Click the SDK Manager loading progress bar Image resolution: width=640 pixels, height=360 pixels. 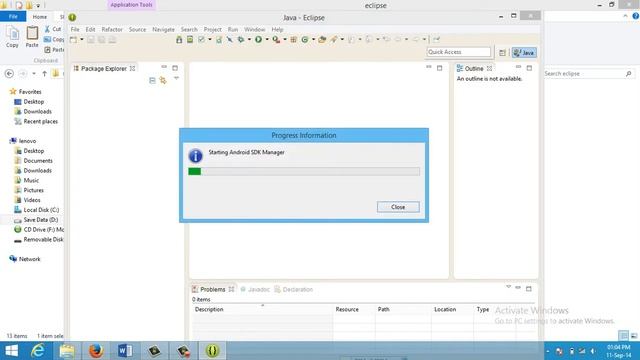tap(304, 171)
